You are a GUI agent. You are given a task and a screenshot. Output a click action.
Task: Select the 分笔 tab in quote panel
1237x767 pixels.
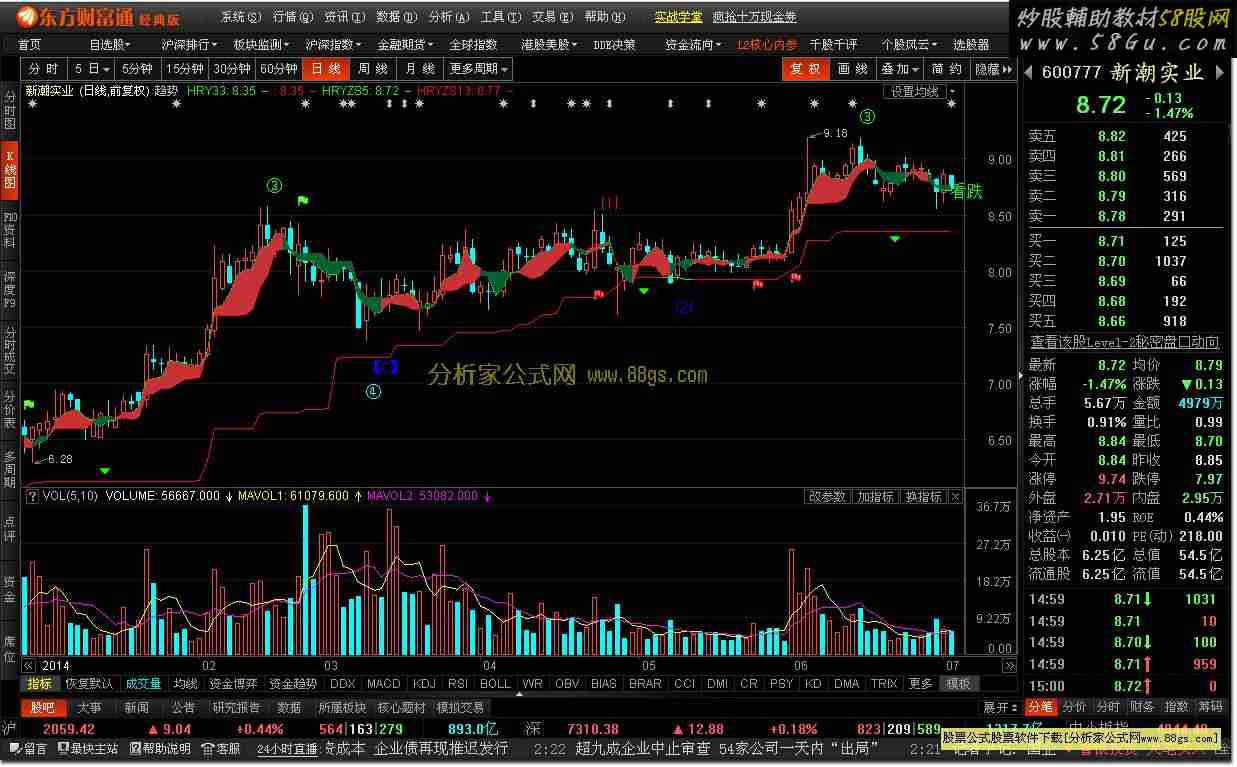tap(1040, 707)
